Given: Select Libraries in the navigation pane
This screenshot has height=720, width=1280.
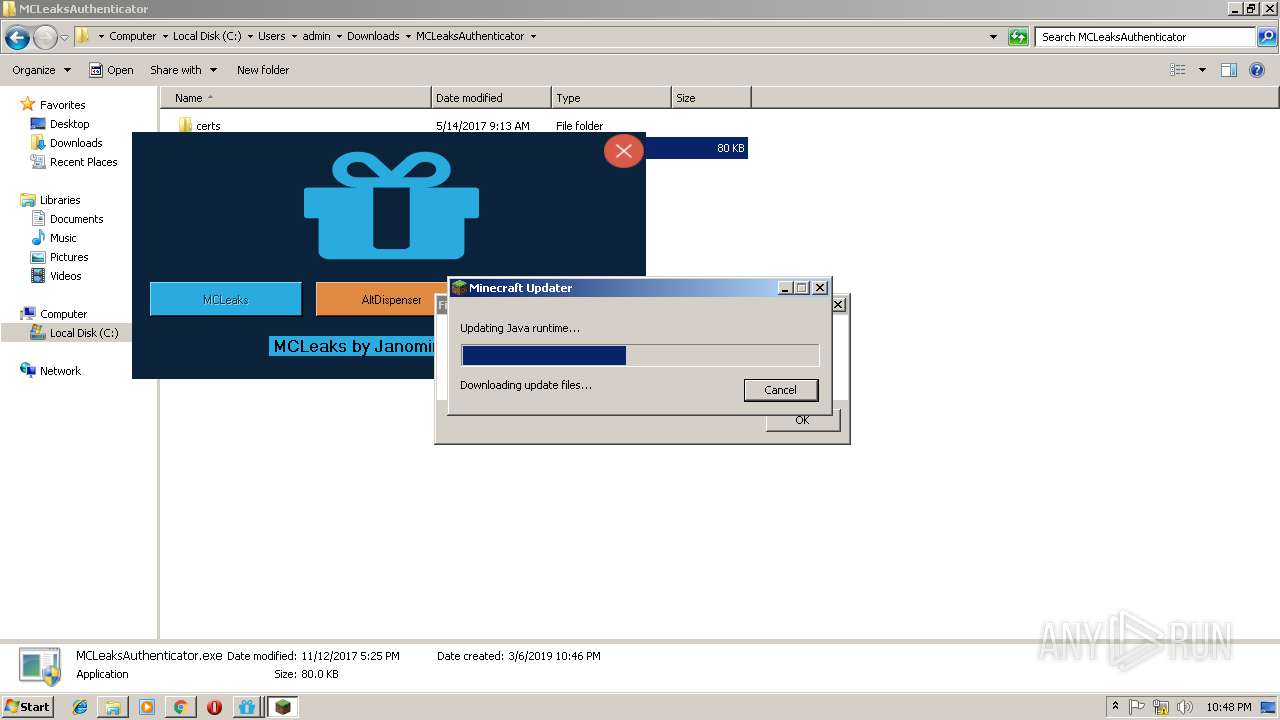Looking at the screenshot, I should pos(60,200).
